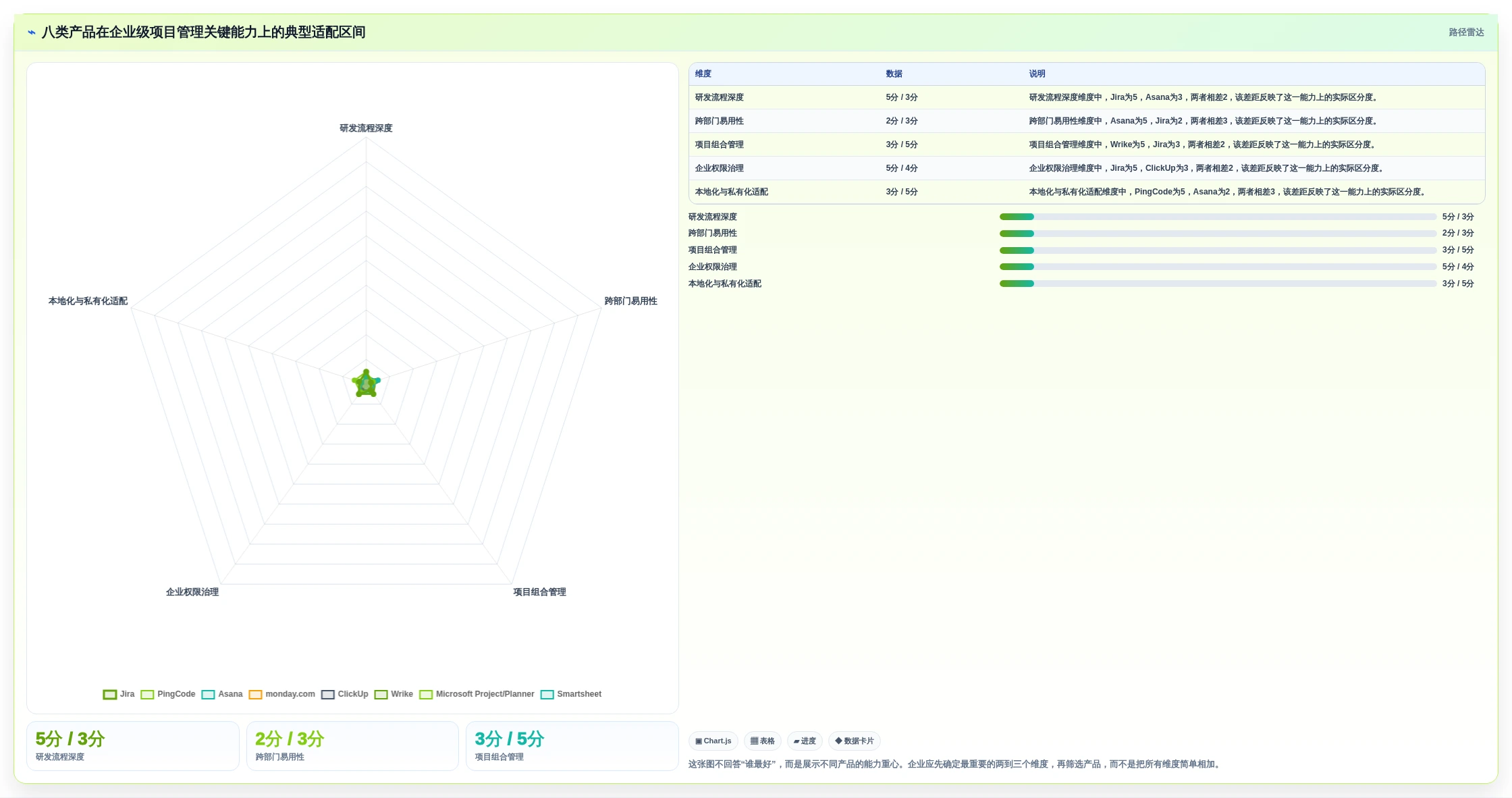The height and width of the screenshot is (798, 1512).
Task: Click the 企业权限治理 progress bar
Action: point(1218,267)
